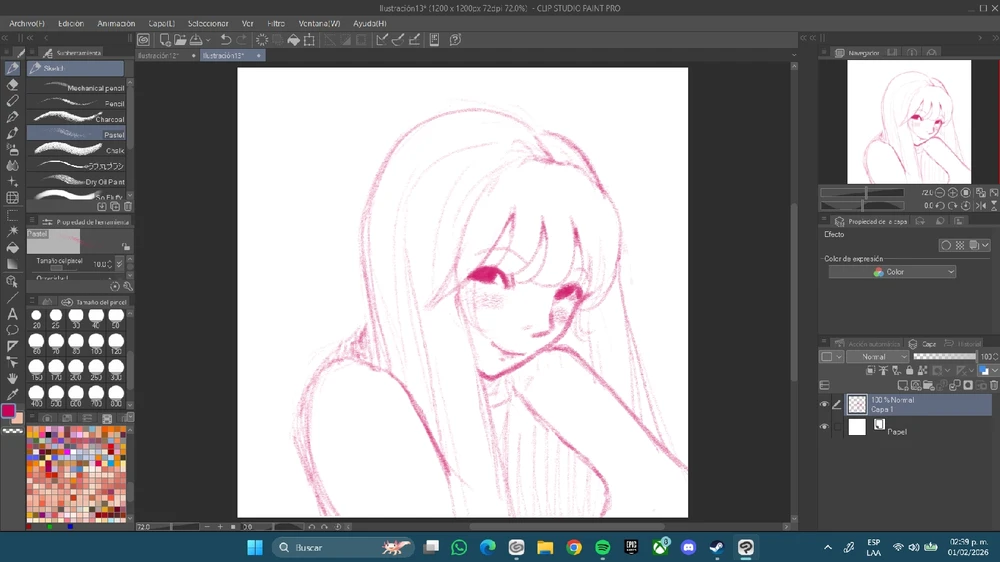Toggle tool property lock icon beside Pastel preview
This screenshot has width=1000, height=562.
click(x=126, y=246)
